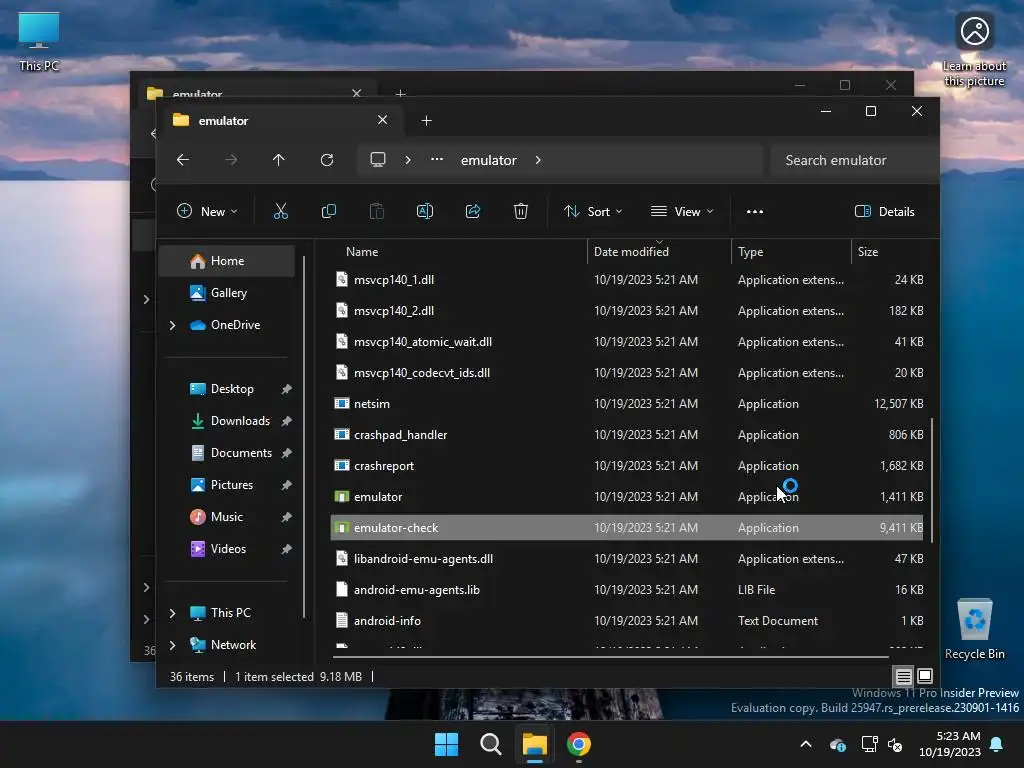The image size is (1024, 768).
Task: Select the crashpad_handler file
Action: 627,435
